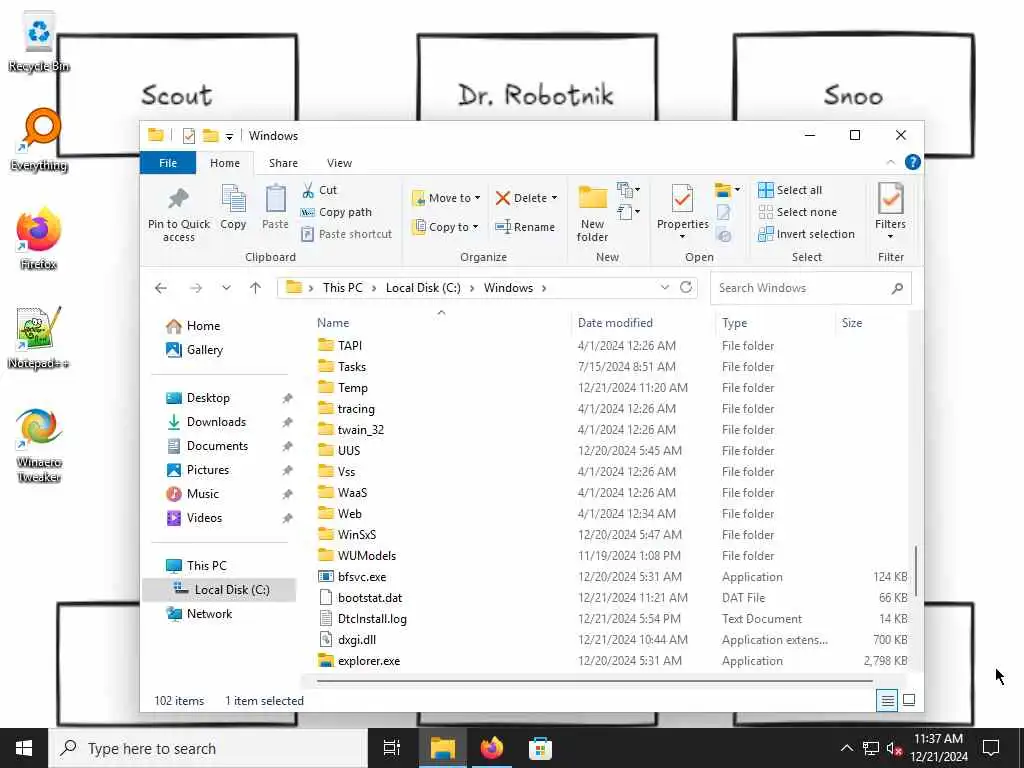Open the Copy to dropdown
The height and width of the screenshot is (768, 1024).
[x=446, y=227]
